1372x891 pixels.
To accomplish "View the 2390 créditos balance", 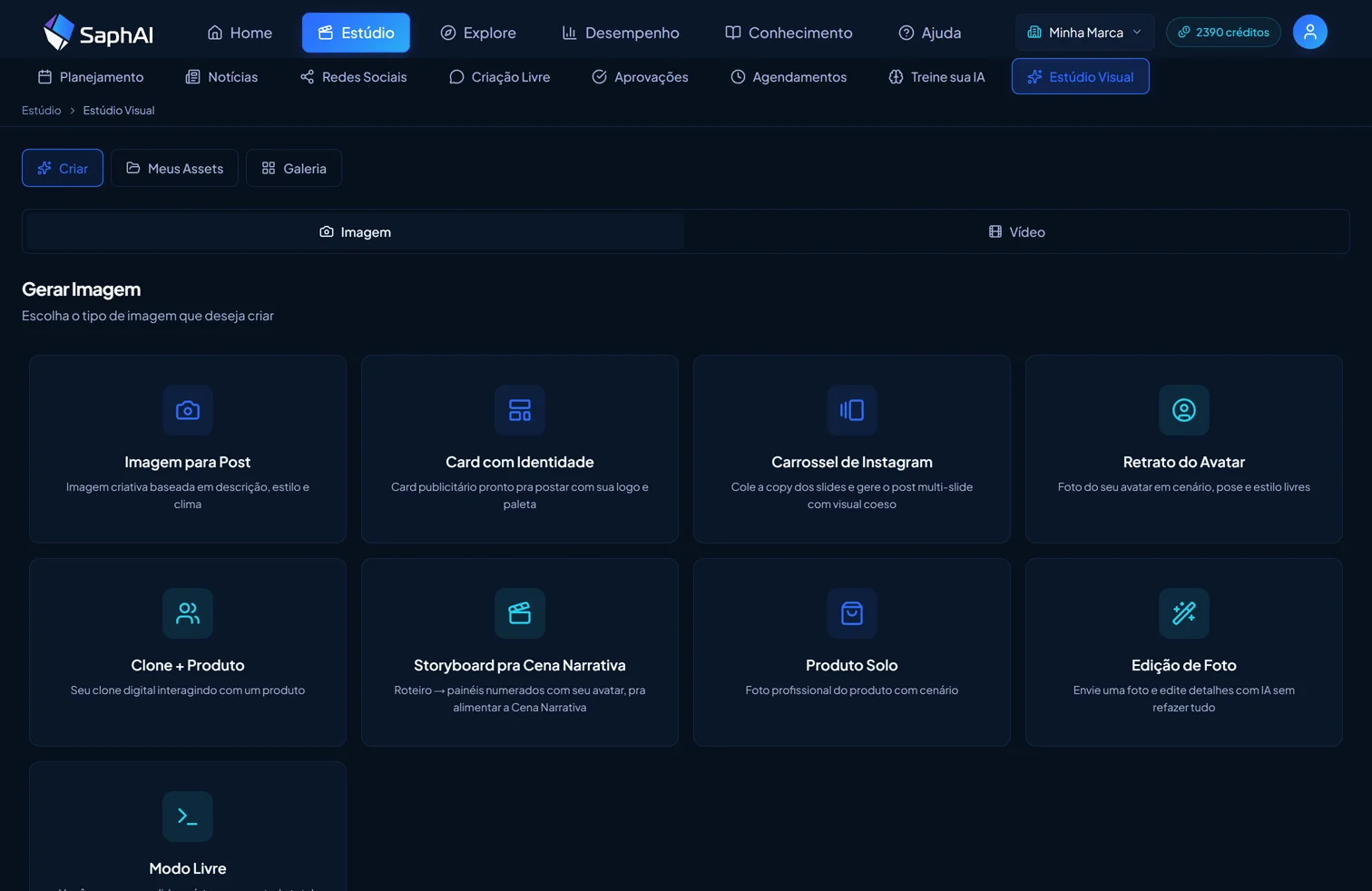I will pos(1223,32).
